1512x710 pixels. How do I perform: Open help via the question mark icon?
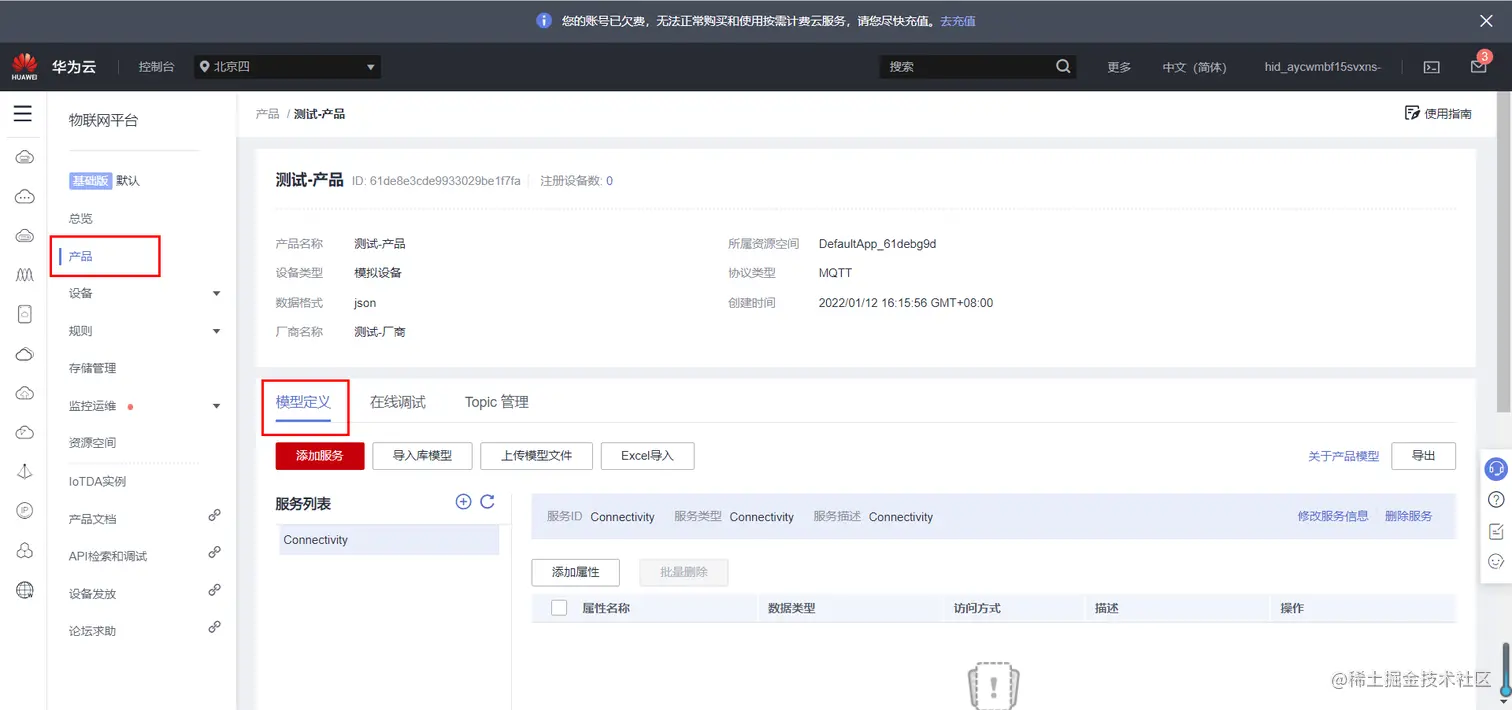coord(1496,498)
